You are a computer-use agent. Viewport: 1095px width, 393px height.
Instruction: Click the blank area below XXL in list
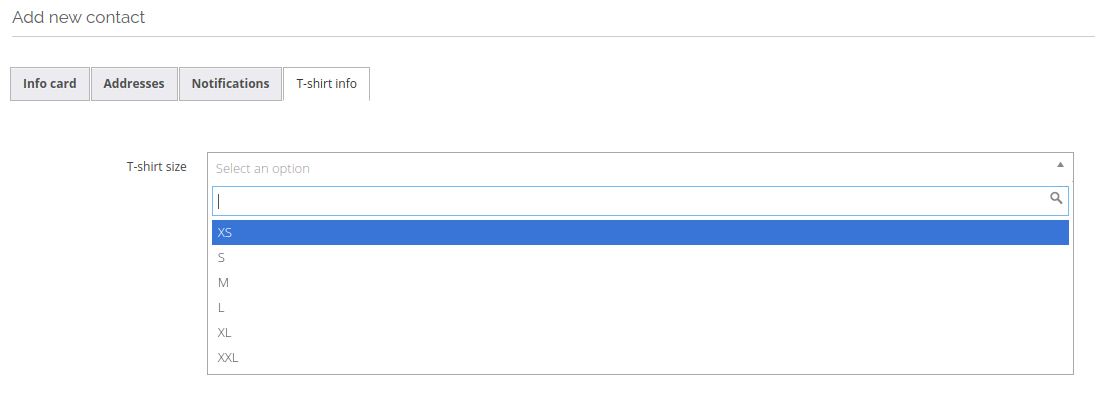640,372
